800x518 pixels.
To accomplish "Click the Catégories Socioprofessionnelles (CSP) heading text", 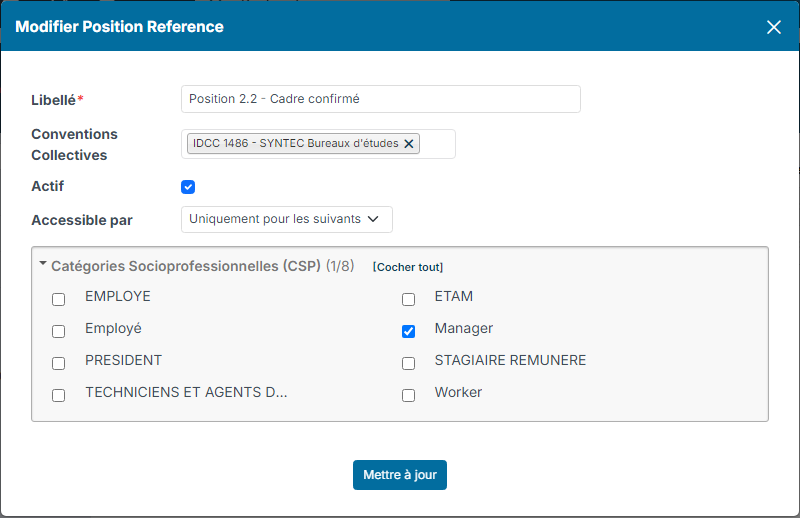I will (186, 266).
